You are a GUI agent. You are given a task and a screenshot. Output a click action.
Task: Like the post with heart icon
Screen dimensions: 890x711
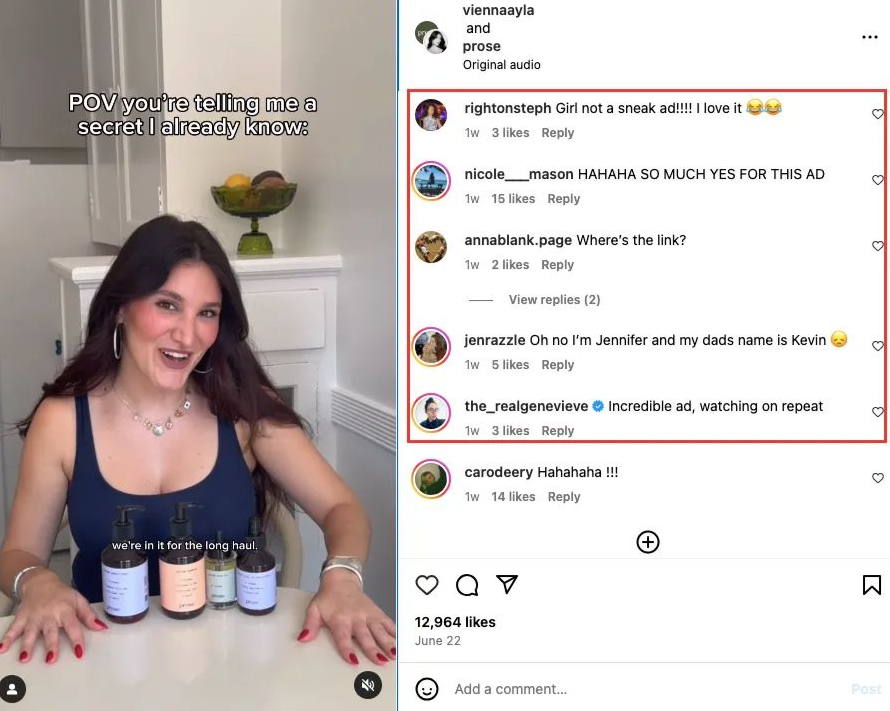tap(427, 585)
